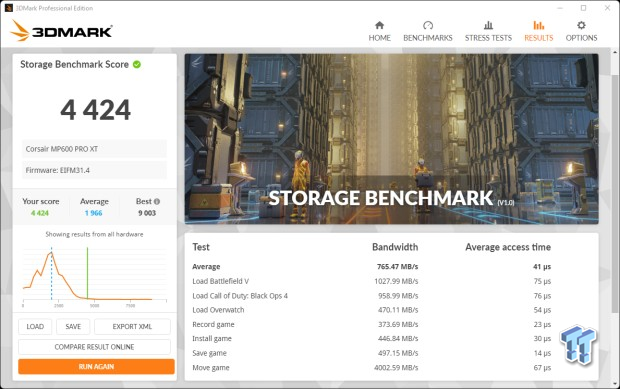The height and width of the screenshot is (389, 620).
Task: Click the orange Run Again button
Action: [96, 366]
